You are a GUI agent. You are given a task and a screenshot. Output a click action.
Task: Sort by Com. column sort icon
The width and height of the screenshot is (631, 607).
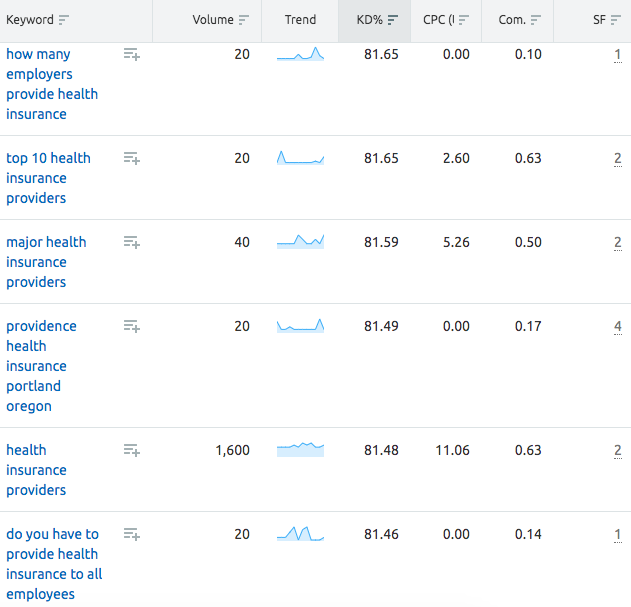[536, 20]
